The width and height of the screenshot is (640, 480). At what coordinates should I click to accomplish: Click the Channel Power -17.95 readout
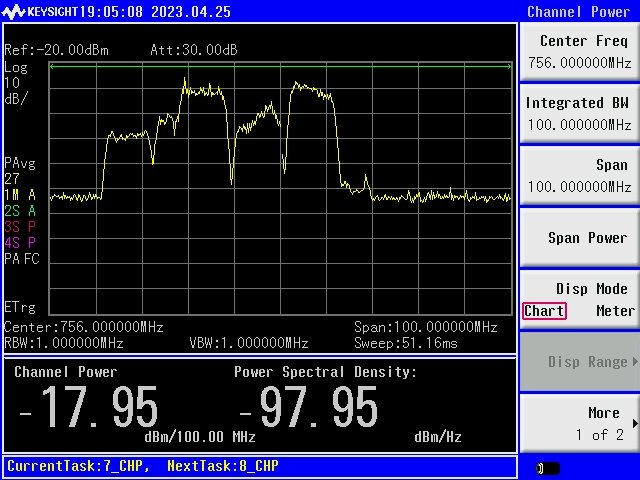pyautogui.click(x=90, y=408)
